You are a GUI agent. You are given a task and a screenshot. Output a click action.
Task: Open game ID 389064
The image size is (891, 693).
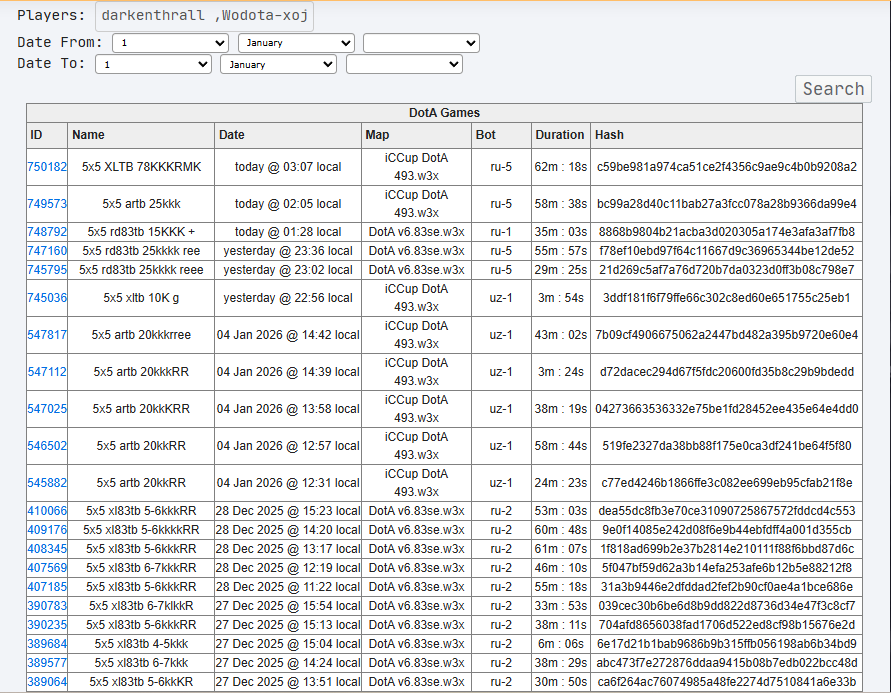coord(47,682)
